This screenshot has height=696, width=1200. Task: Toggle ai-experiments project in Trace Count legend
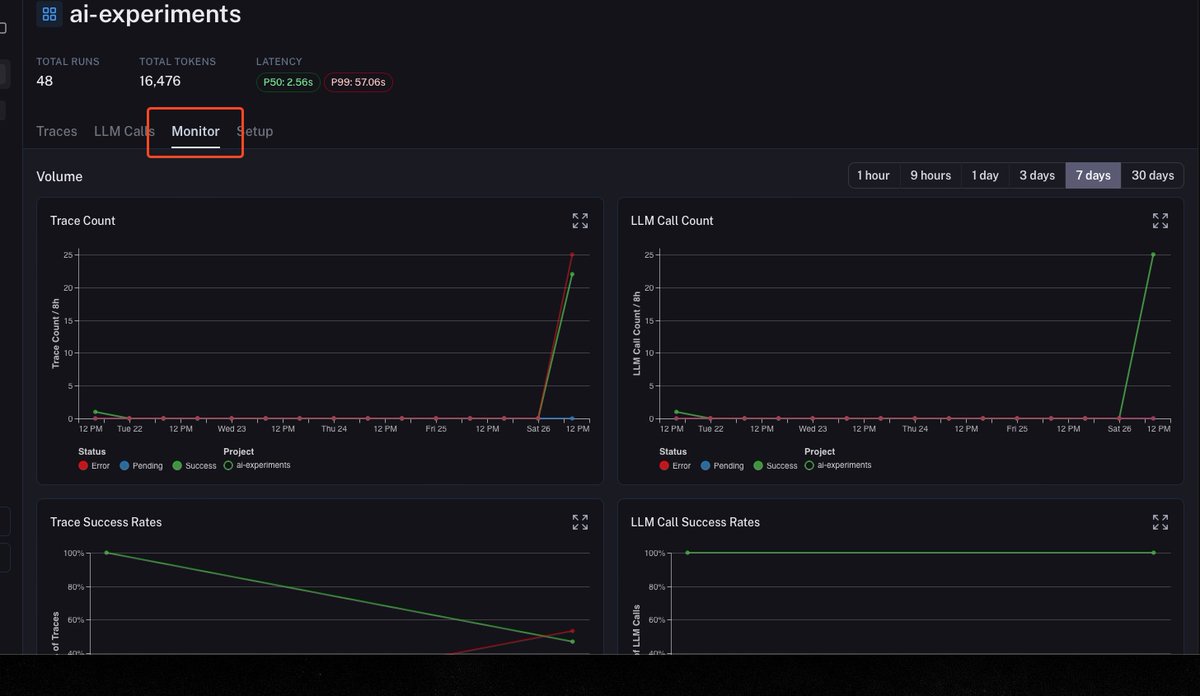pyautogui.click(x=257, y=465)
